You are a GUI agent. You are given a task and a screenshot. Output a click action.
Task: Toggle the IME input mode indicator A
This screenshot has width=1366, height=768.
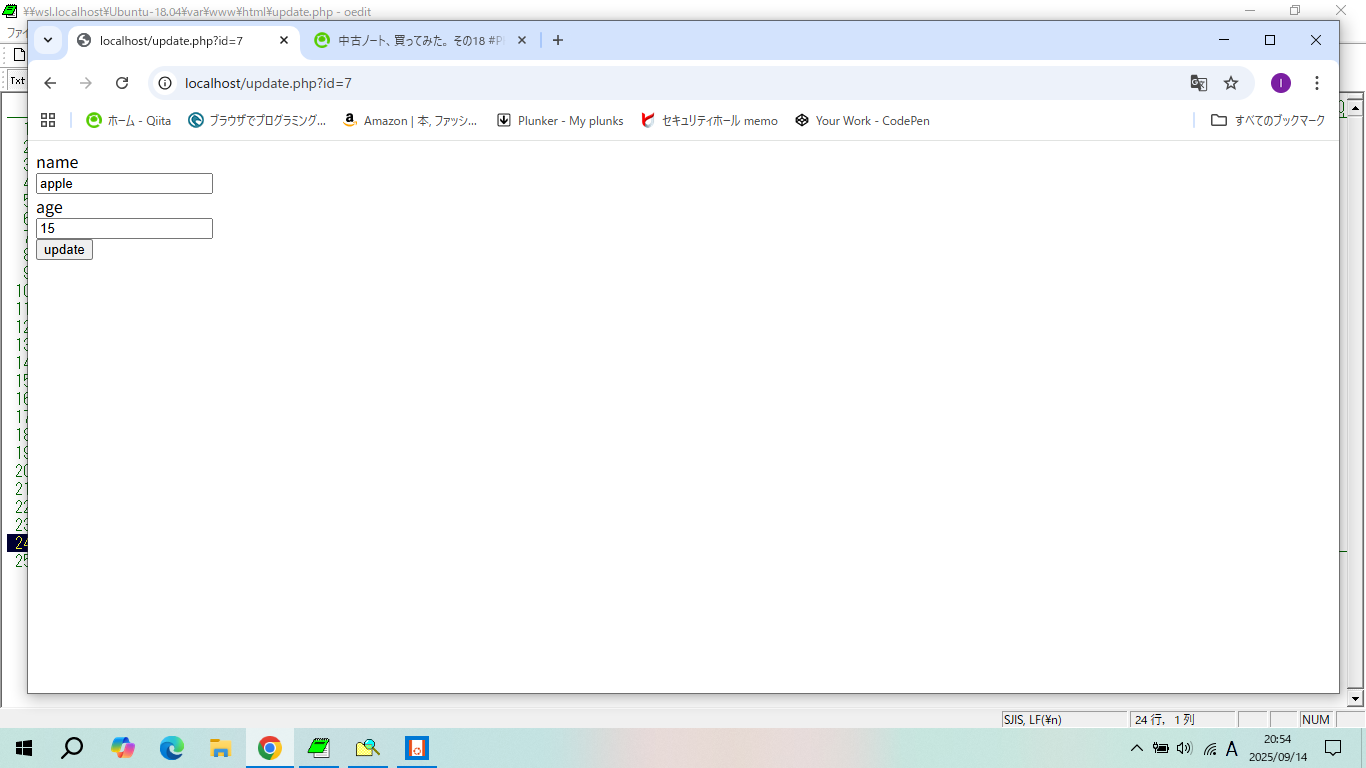tap(1232, 748)
